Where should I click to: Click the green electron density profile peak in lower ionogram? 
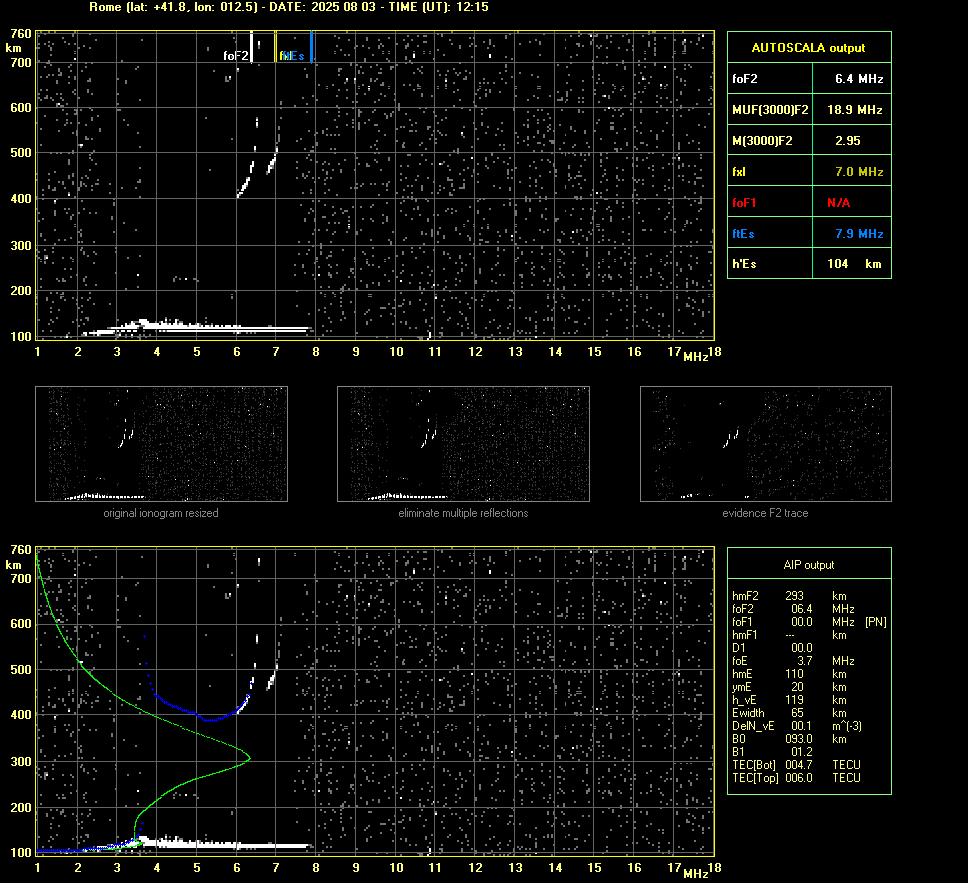pyautogui.click(x=249, y=758)
